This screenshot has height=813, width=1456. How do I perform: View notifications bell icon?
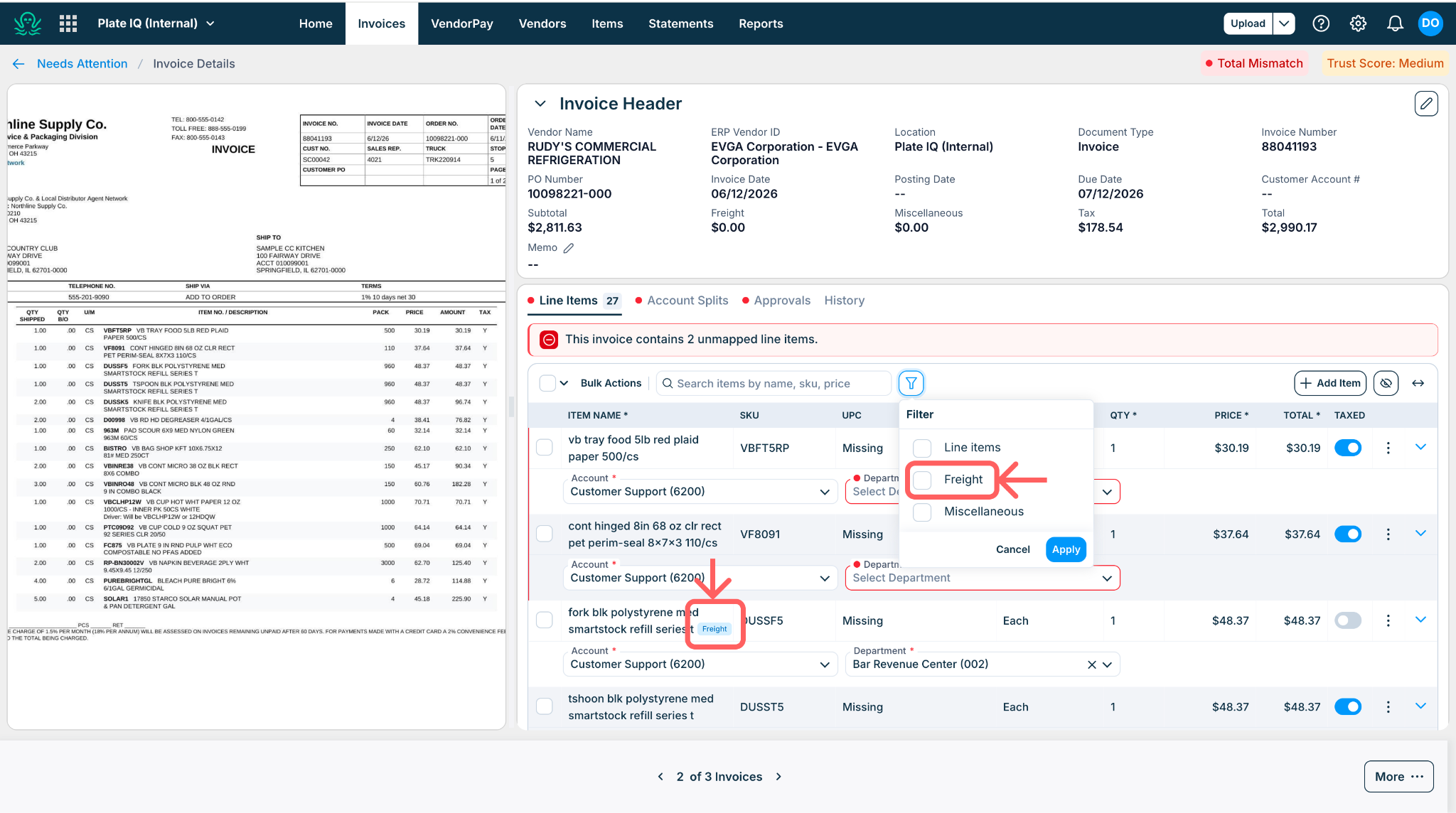(1395, 23)
